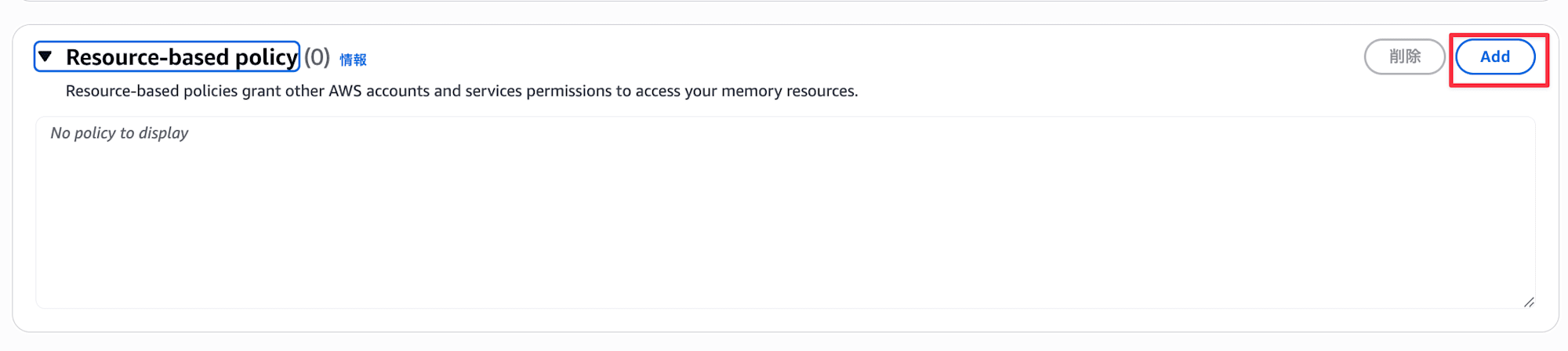Click the black disclosure arrow beside the heading

[x=45, y=56]
